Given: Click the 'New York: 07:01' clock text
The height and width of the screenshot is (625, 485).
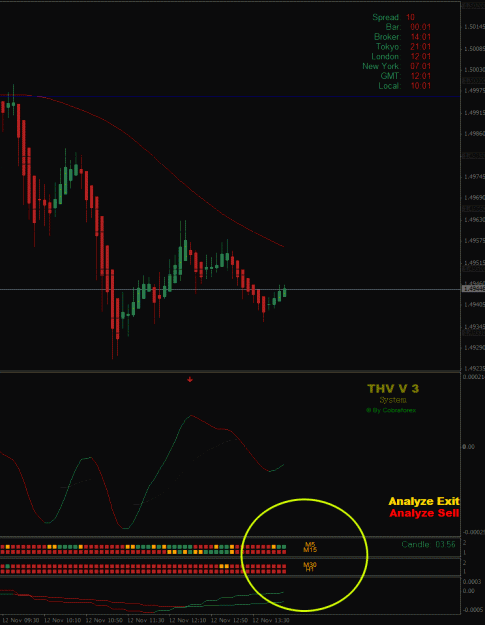Looking at the screenshot, I should coord(397,66).
